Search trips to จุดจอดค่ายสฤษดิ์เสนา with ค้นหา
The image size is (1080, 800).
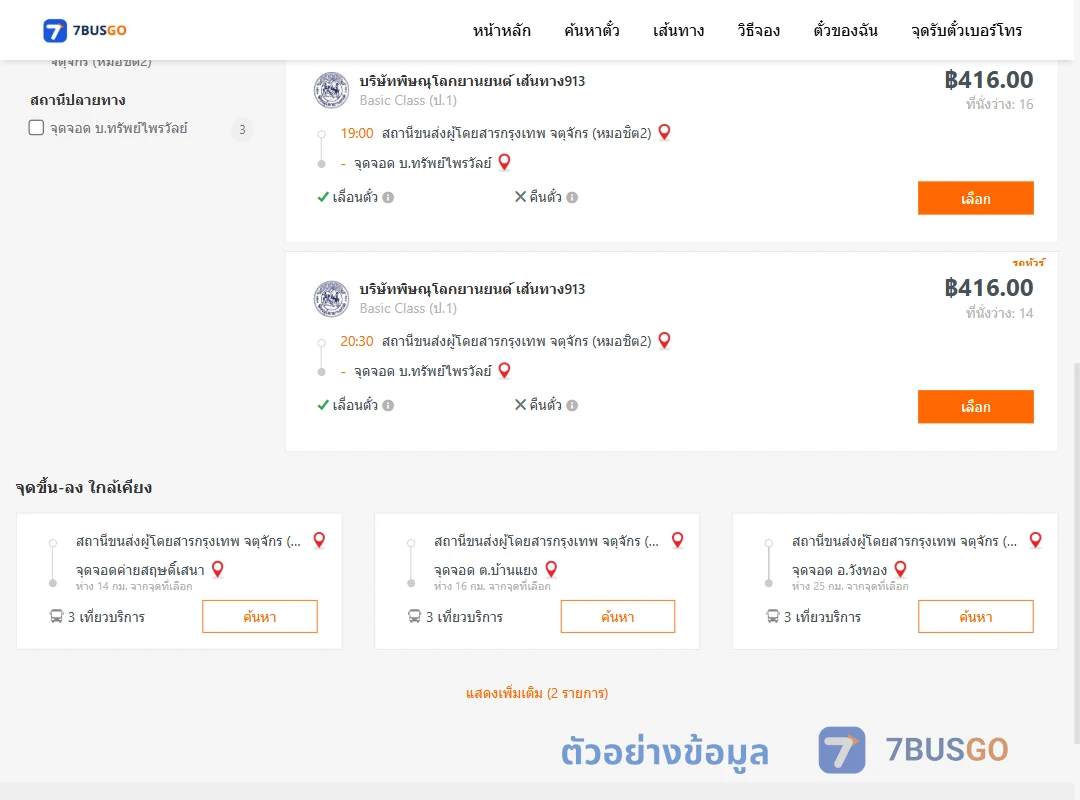(x=260, y=617)
